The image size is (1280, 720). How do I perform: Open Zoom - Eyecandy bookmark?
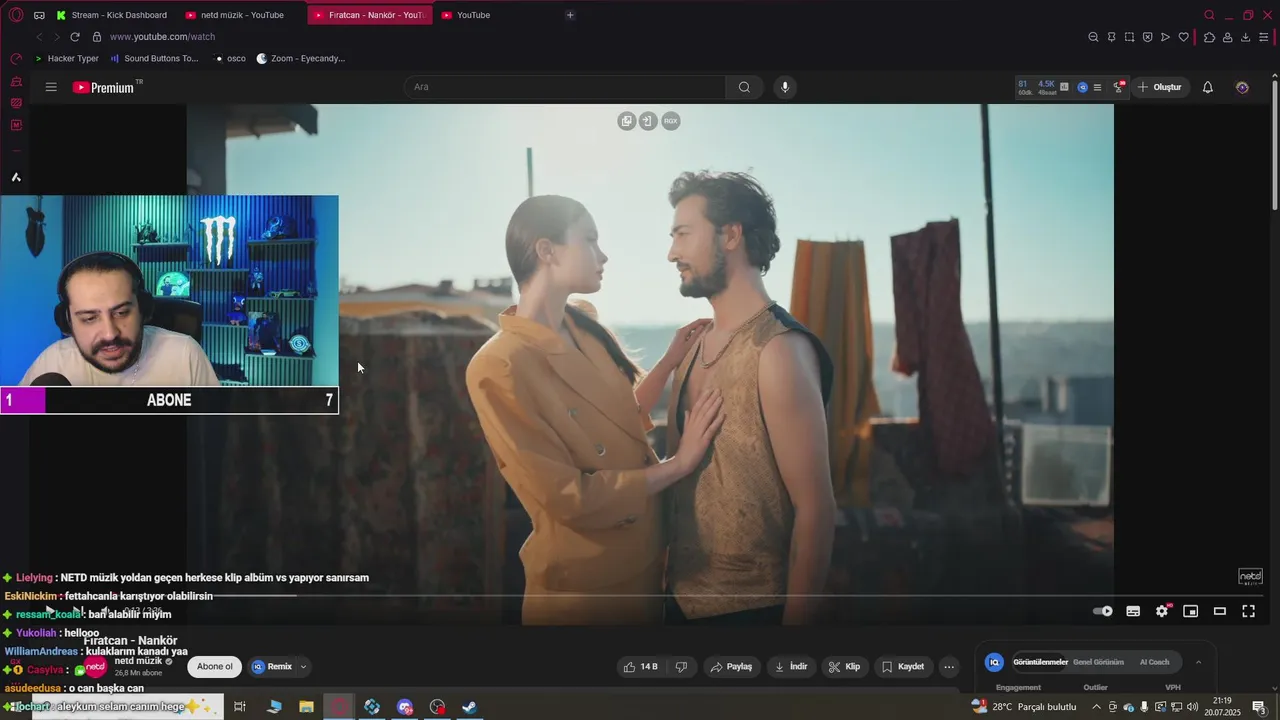click(x=301, y=59)
